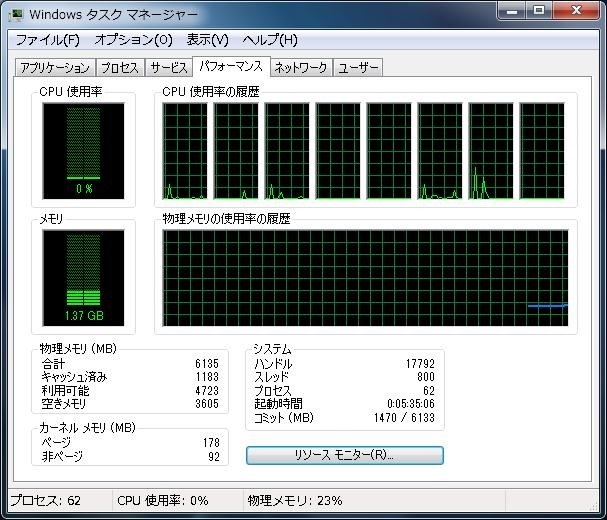Image resolution: width=607 pixels, height=520 pixels.
Task: Click the 物理メモリの使用率の履歴 label
Action: tap(226, 219)
